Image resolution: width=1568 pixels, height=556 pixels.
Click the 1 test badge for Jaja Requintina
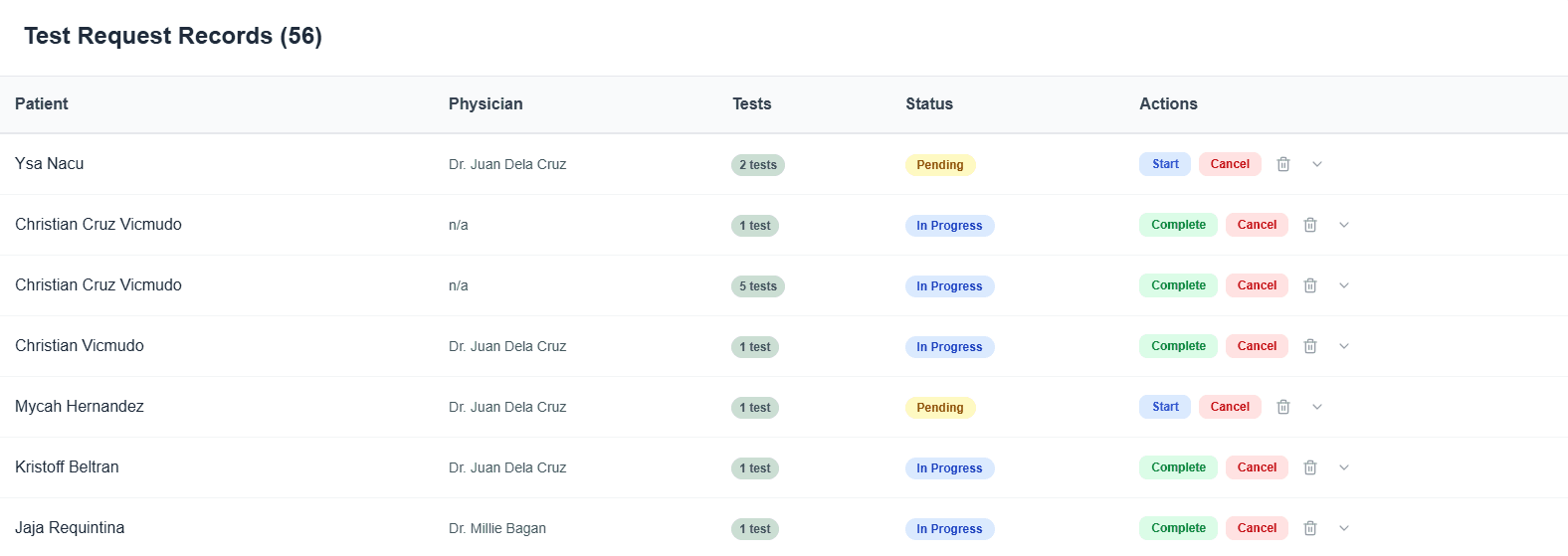755,529
